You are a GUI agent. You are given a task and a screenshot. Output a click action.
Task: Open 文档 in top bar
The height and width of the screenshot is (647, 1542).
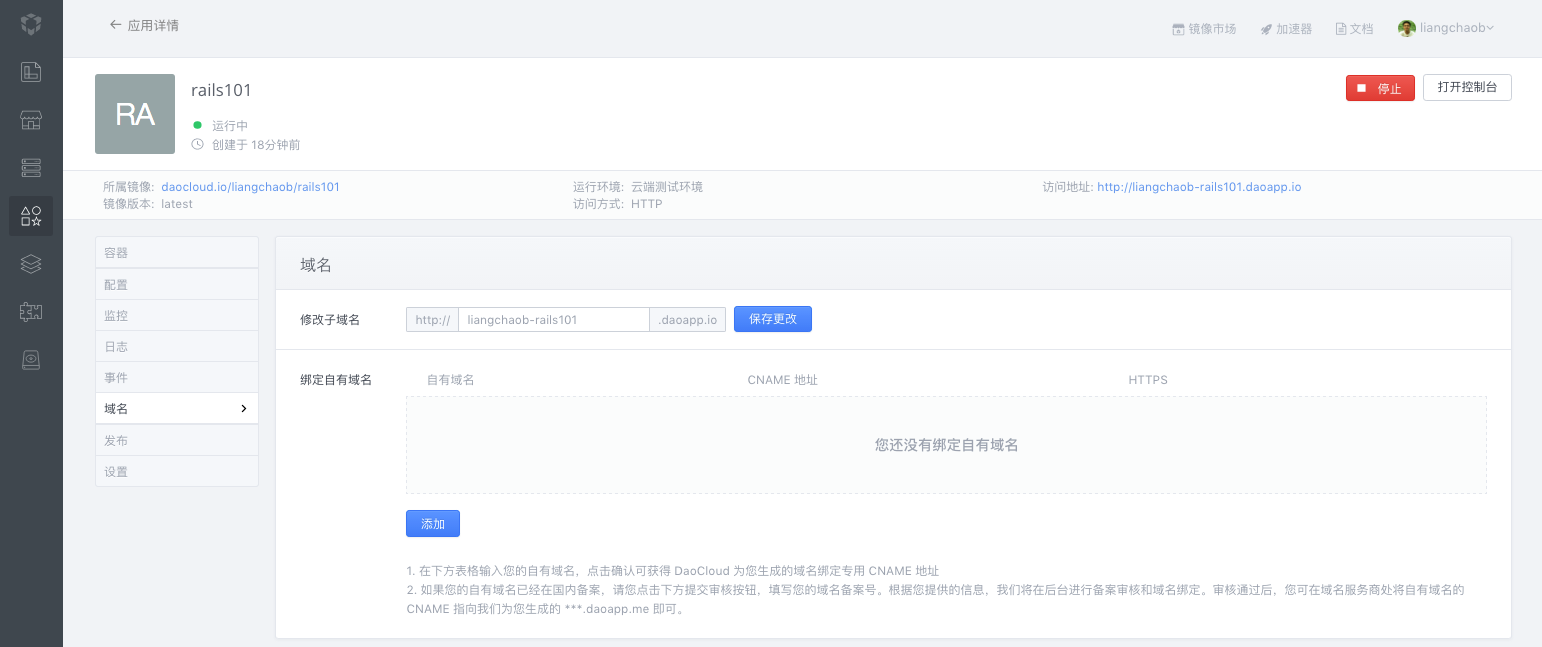[x=1355, y=29]
